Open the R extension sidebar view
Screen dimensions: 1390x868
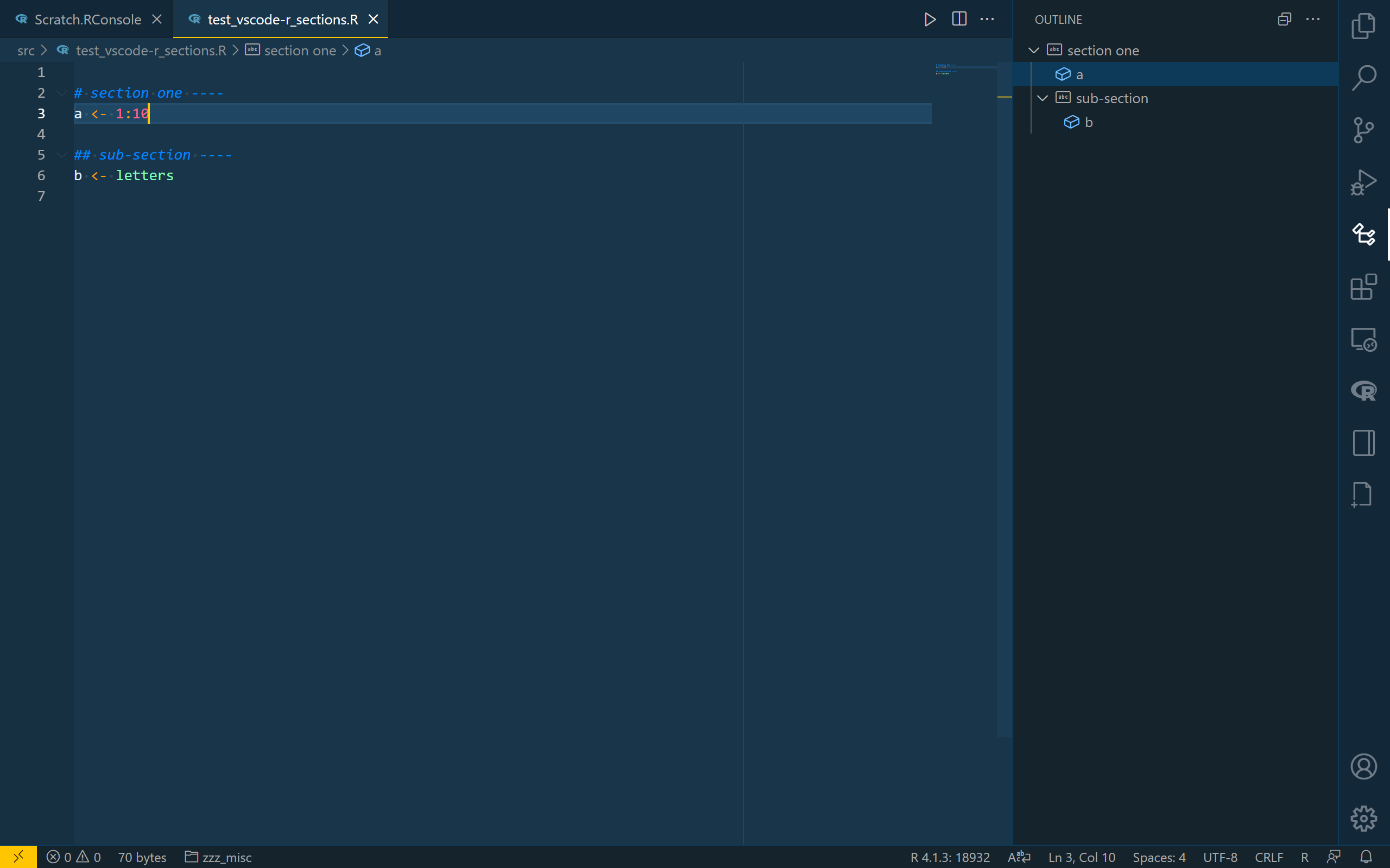click(1363, 391)
